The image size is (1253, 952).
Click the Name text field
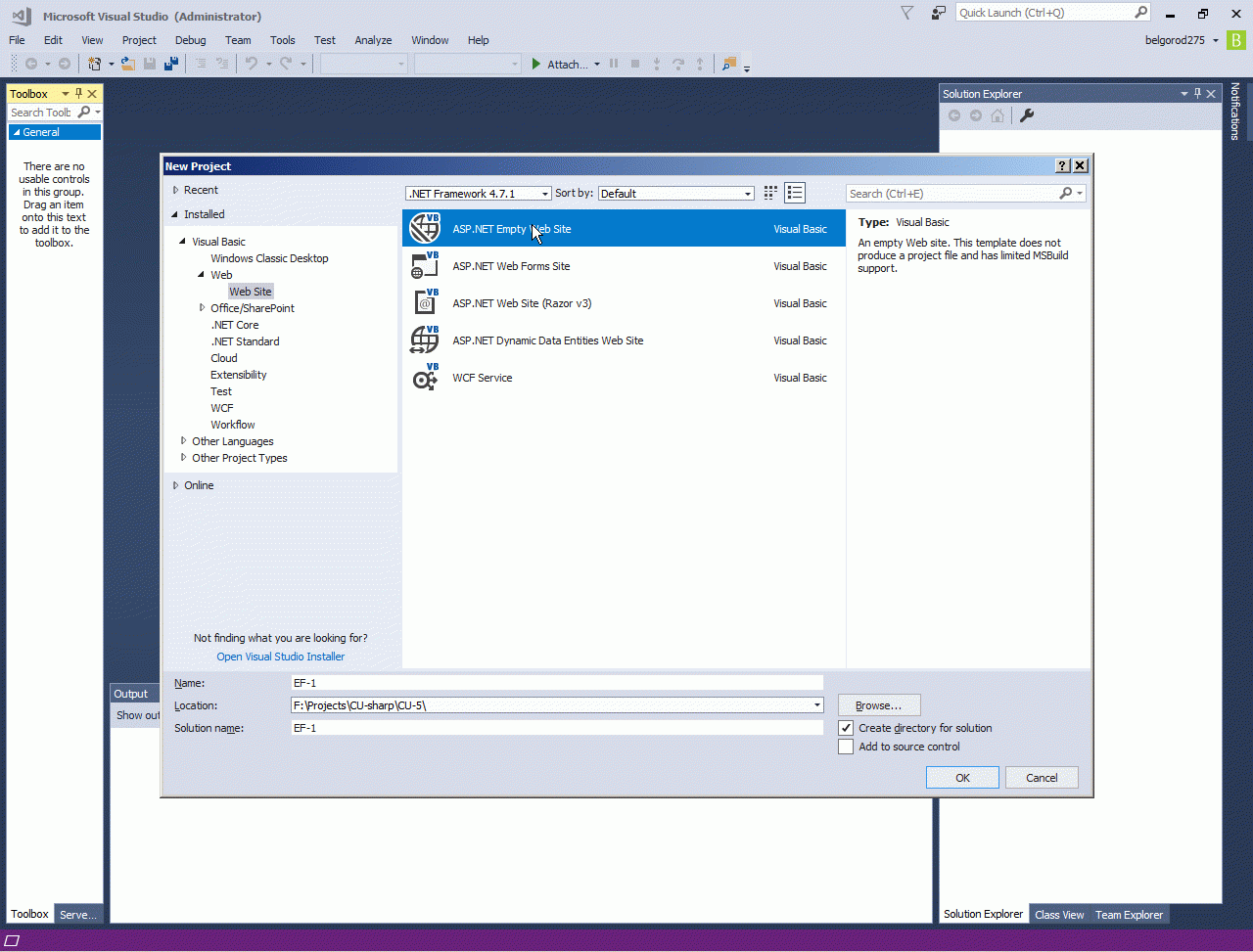coord(557,683)
